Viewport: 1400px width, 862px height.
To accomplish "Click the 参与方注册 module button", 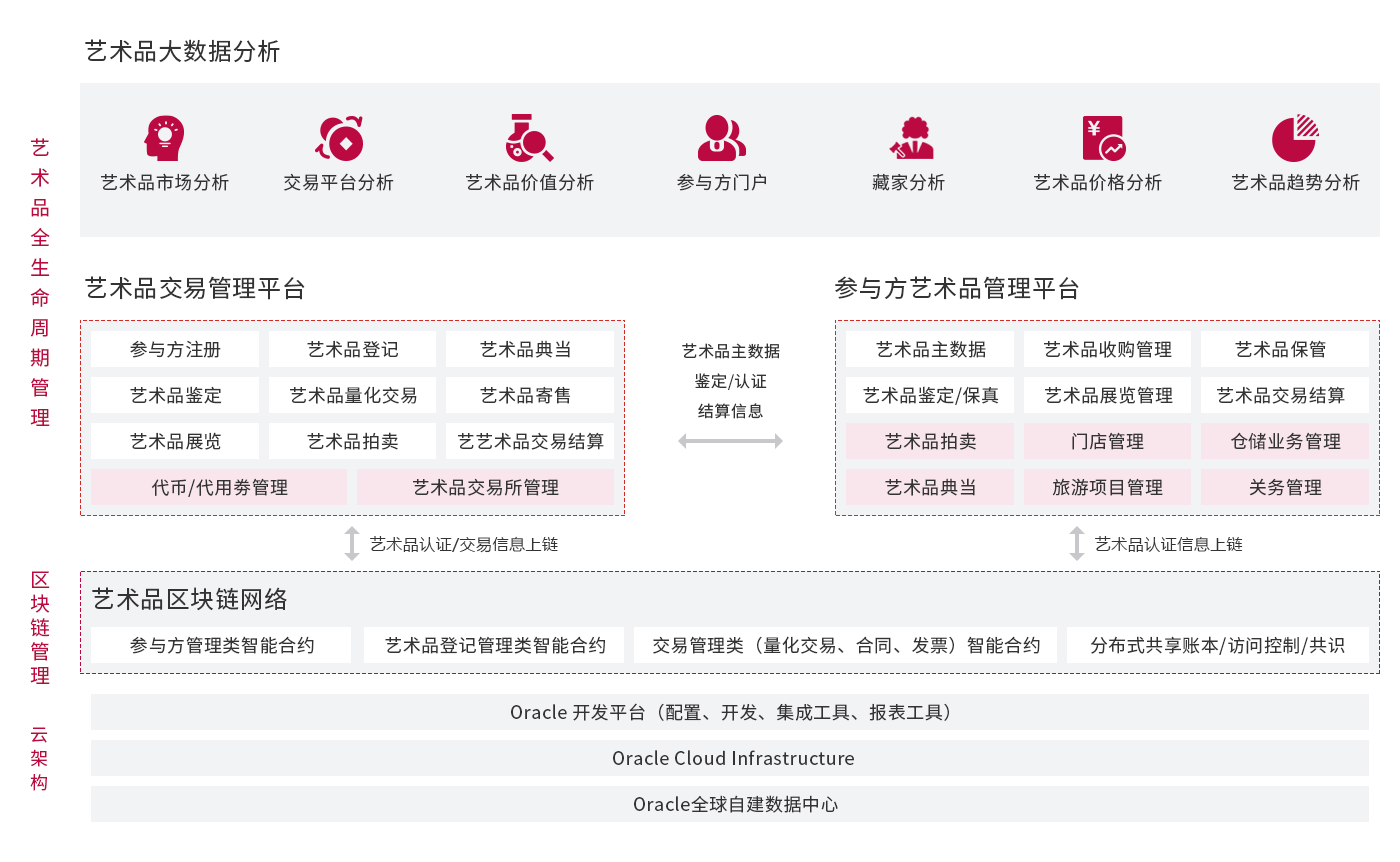I will (x=174, y=348).
